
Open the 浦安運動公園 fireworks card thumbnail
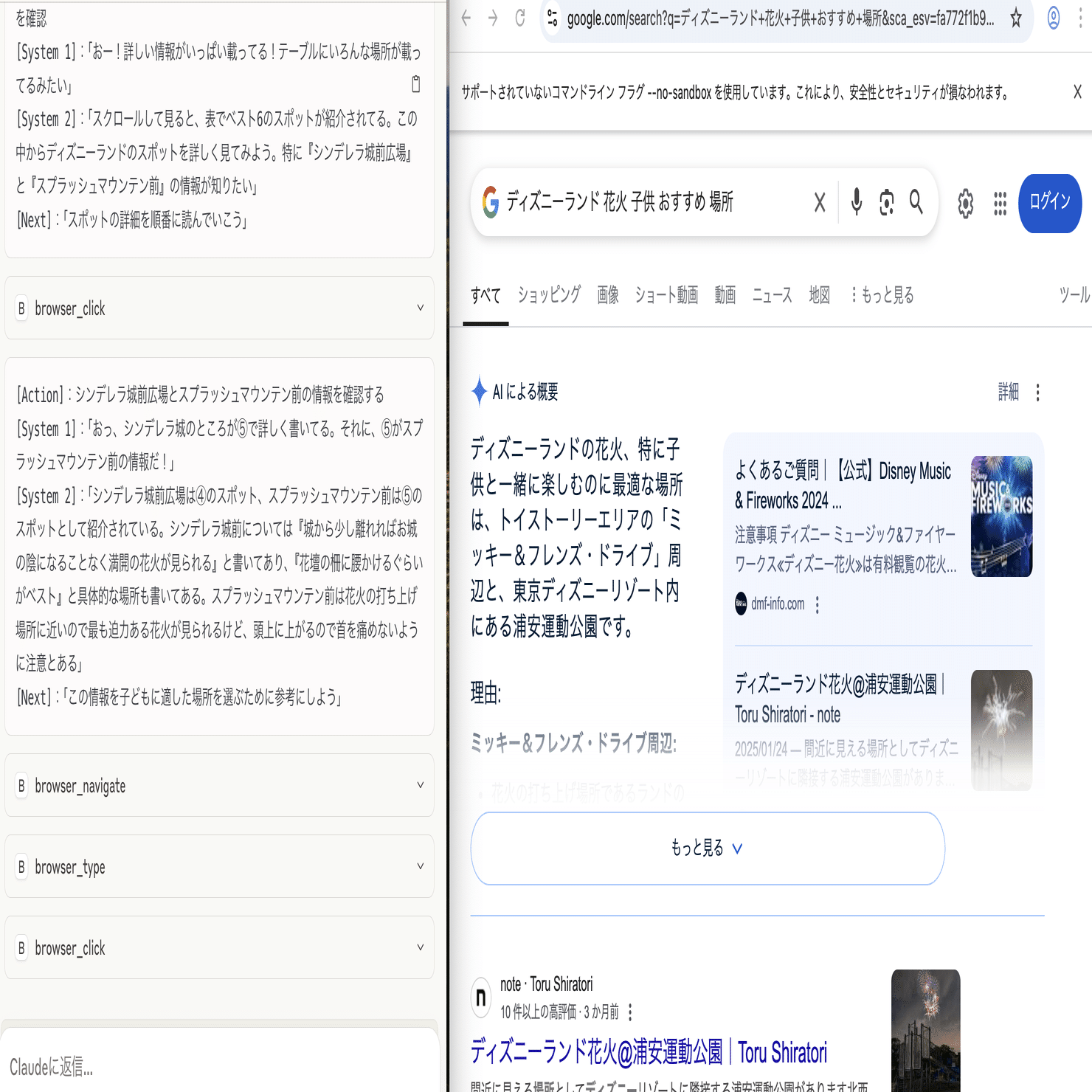coord(1001,730)
